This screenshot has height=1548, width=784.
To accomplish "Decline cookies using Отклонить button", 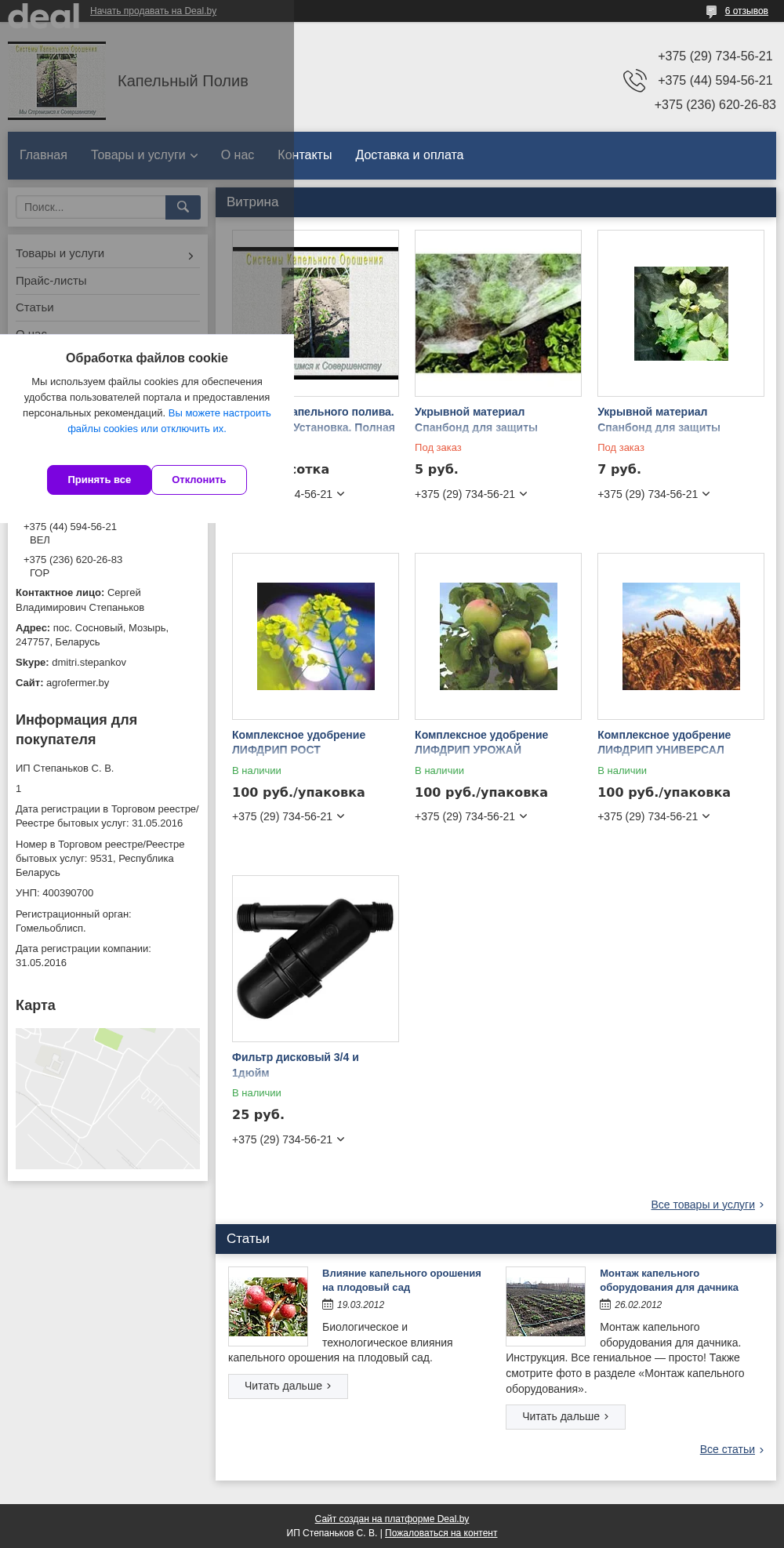I will [x=199, y=480].
